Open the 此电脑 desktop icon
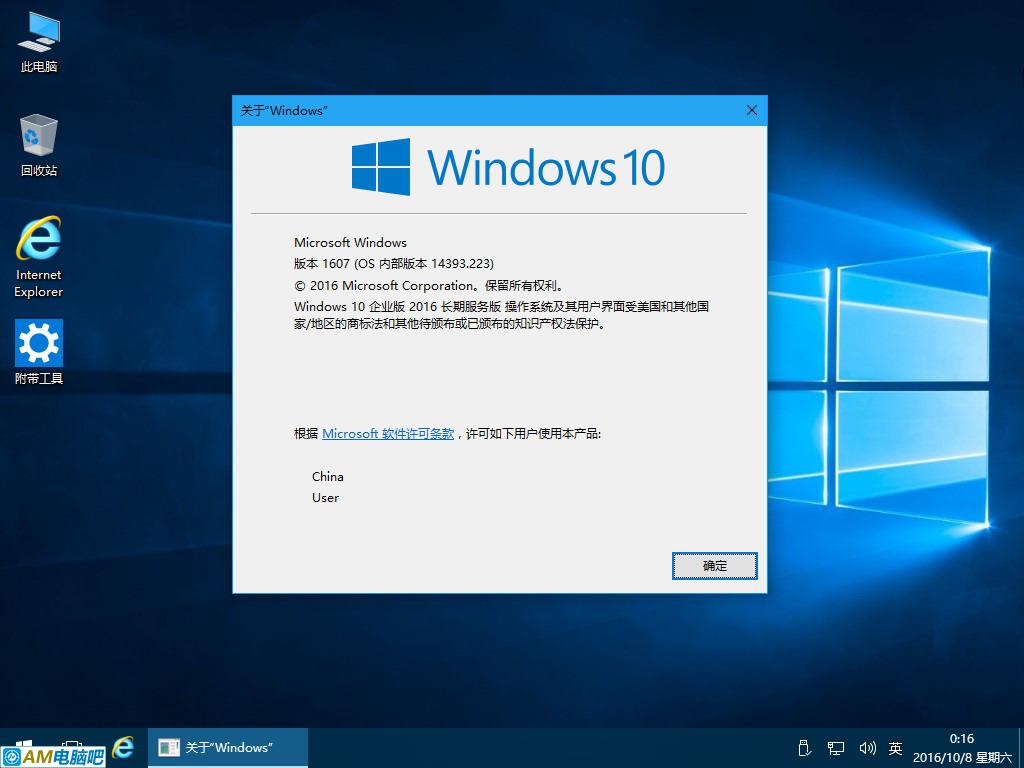 (x=39, y=42)
